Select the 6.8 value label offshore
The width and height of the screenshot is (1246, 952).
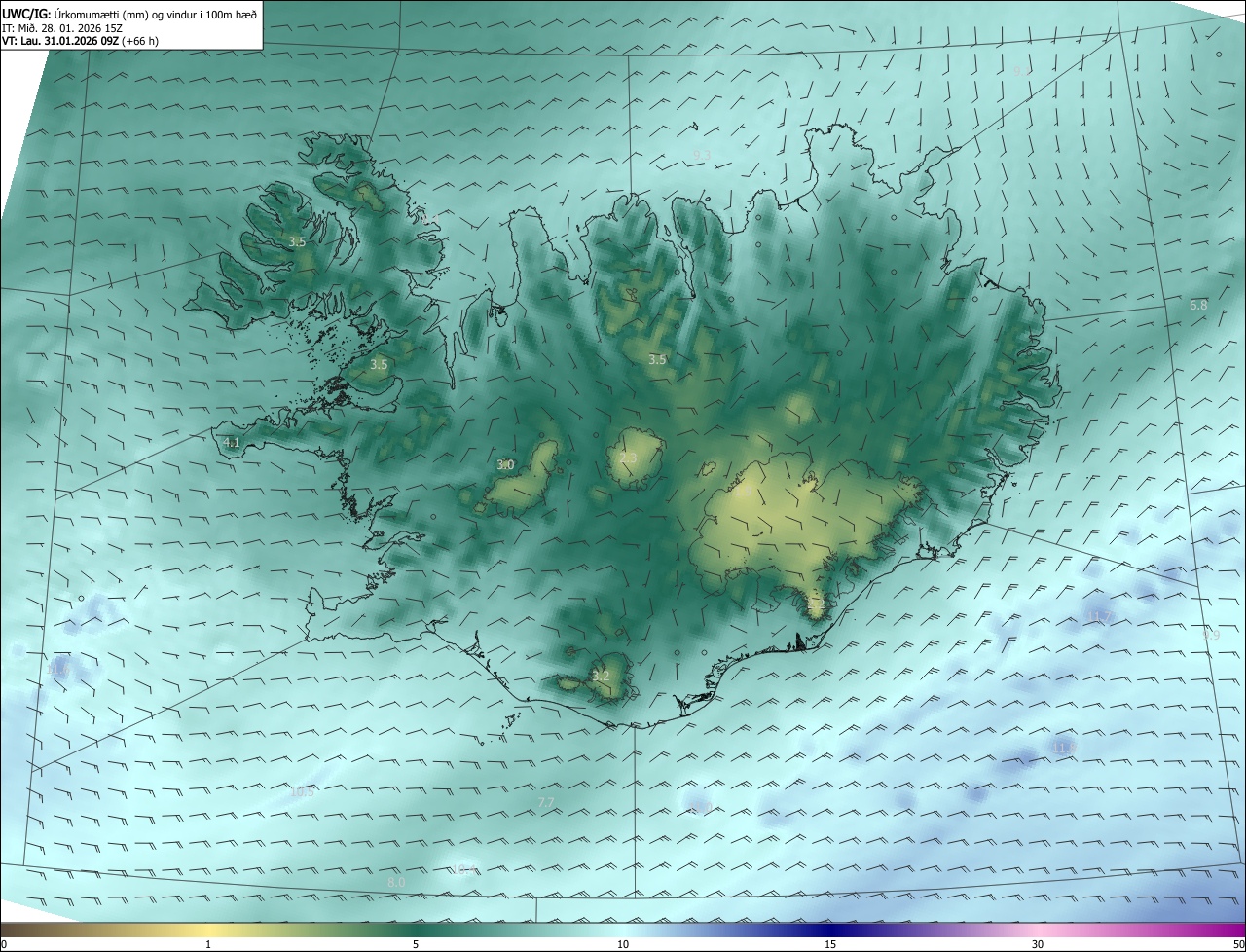(x=1198, y=305)
